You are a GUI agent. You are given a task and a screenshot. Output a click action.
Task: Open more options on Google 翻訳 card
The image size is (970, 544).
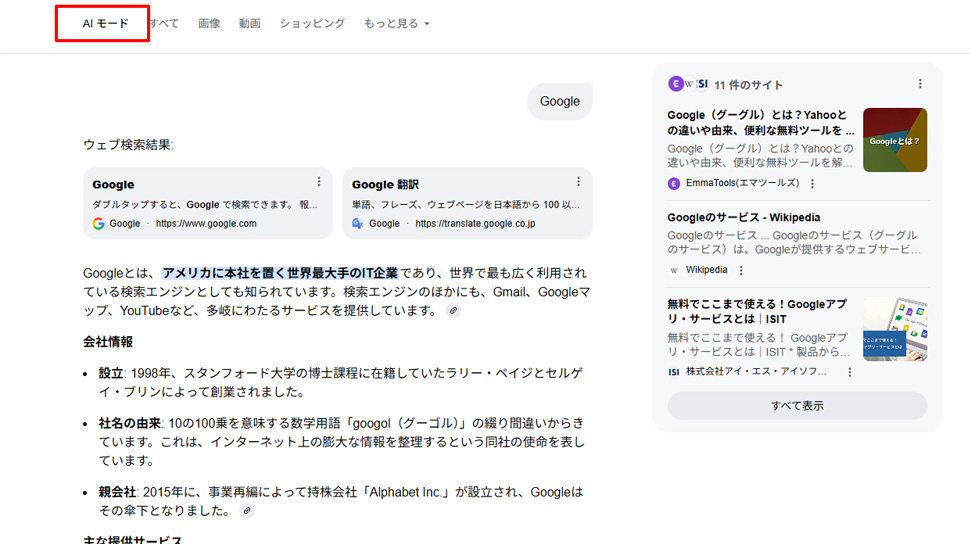point(578,181)
